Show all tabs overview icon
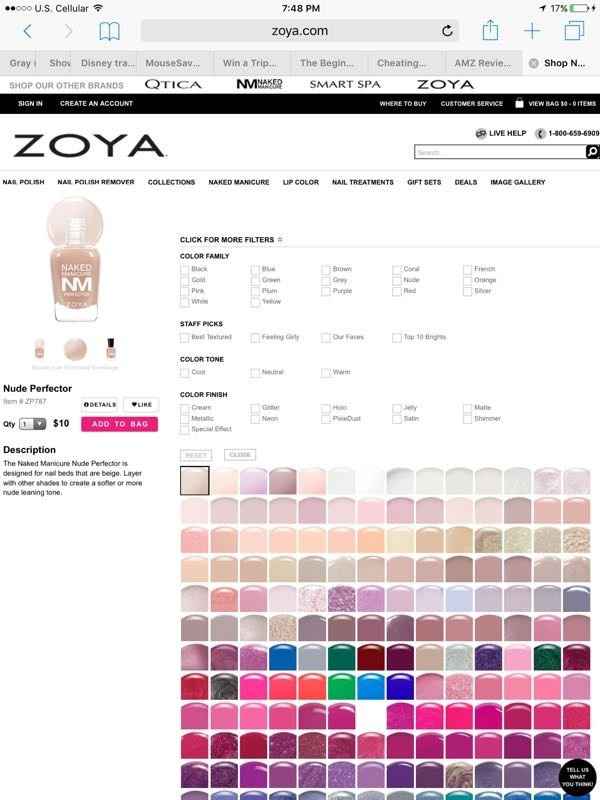Viewport: 600px width, 800px height. (574, 31)
